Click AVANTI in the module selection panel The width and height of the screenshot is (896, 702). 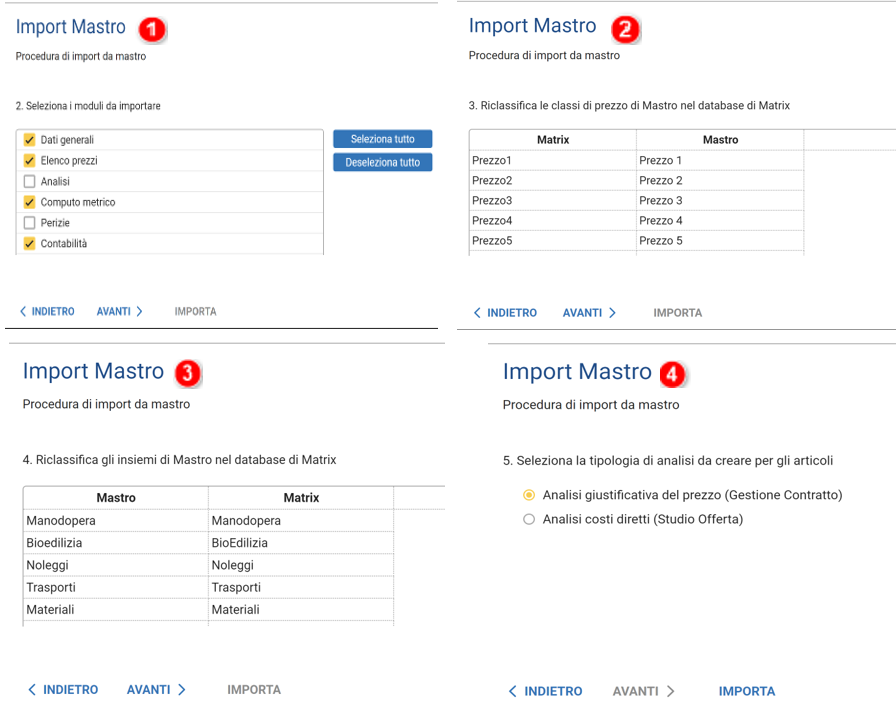coord(119,312)
